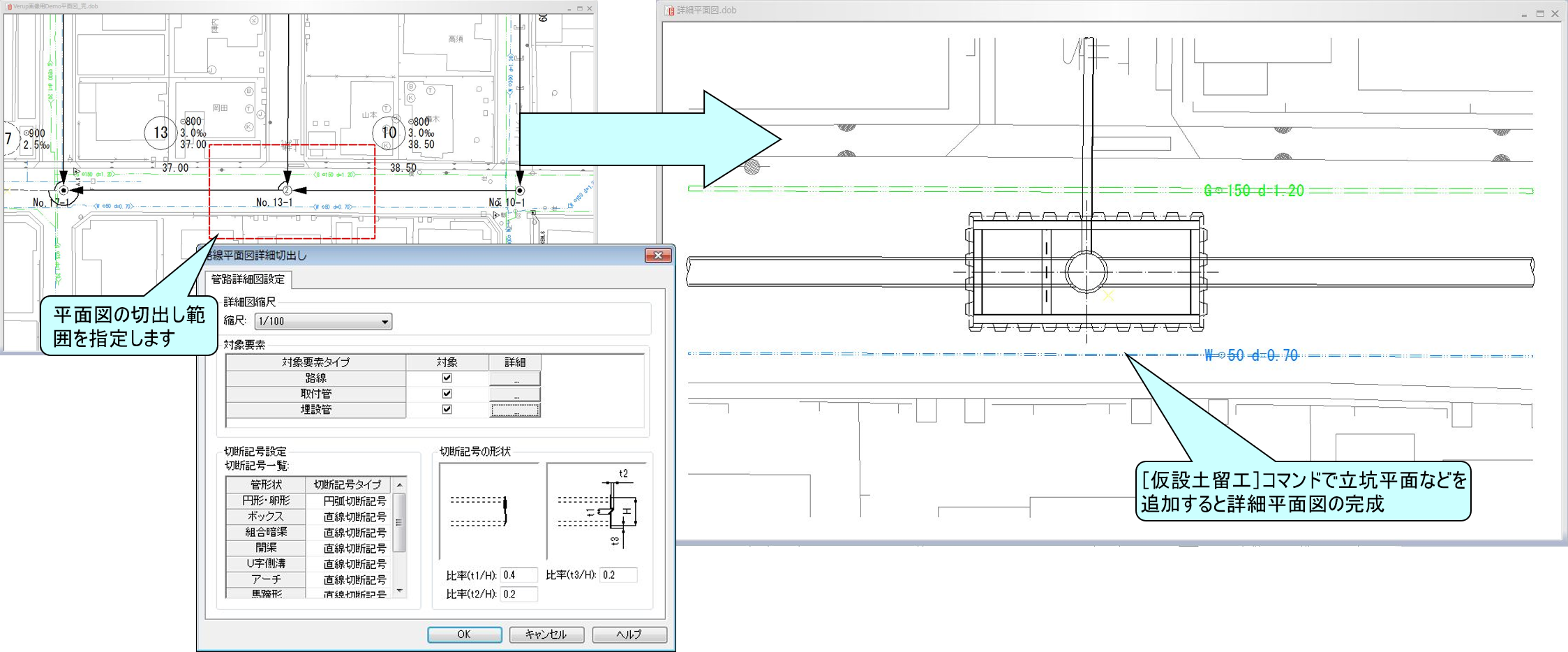Close the 路線平面図詳細切出し dialog with red X
Screen dimensions: 1568x652
657,255
